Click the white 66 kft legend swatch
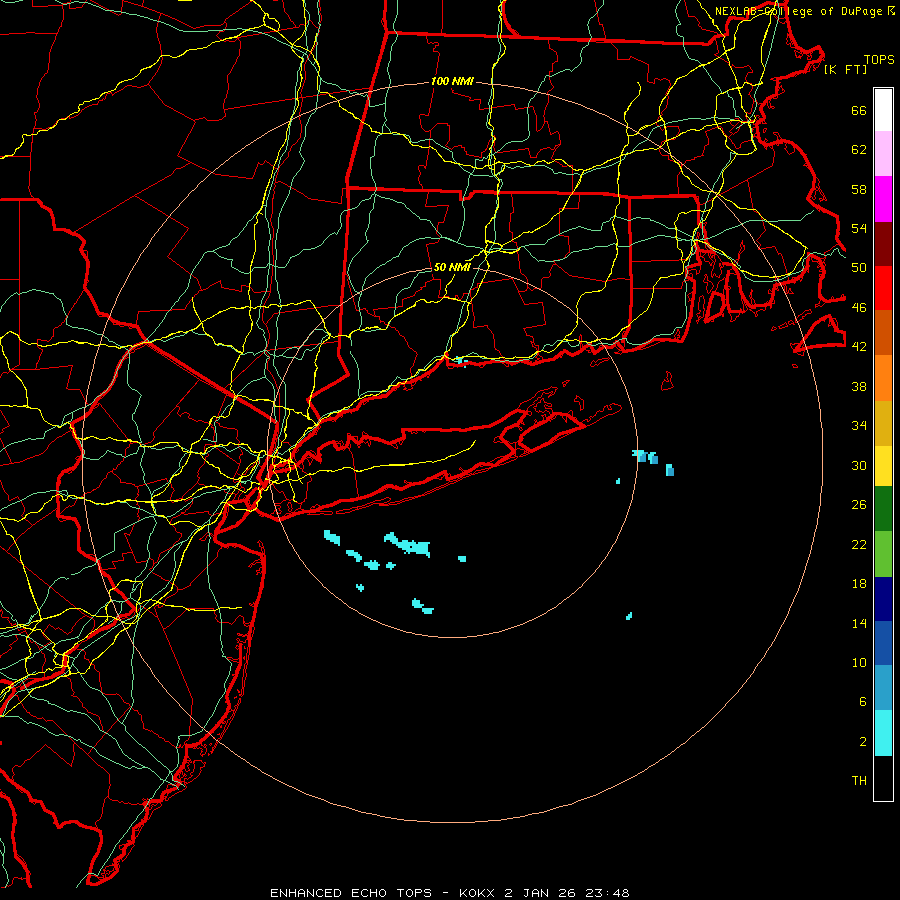 coord(883,110)
